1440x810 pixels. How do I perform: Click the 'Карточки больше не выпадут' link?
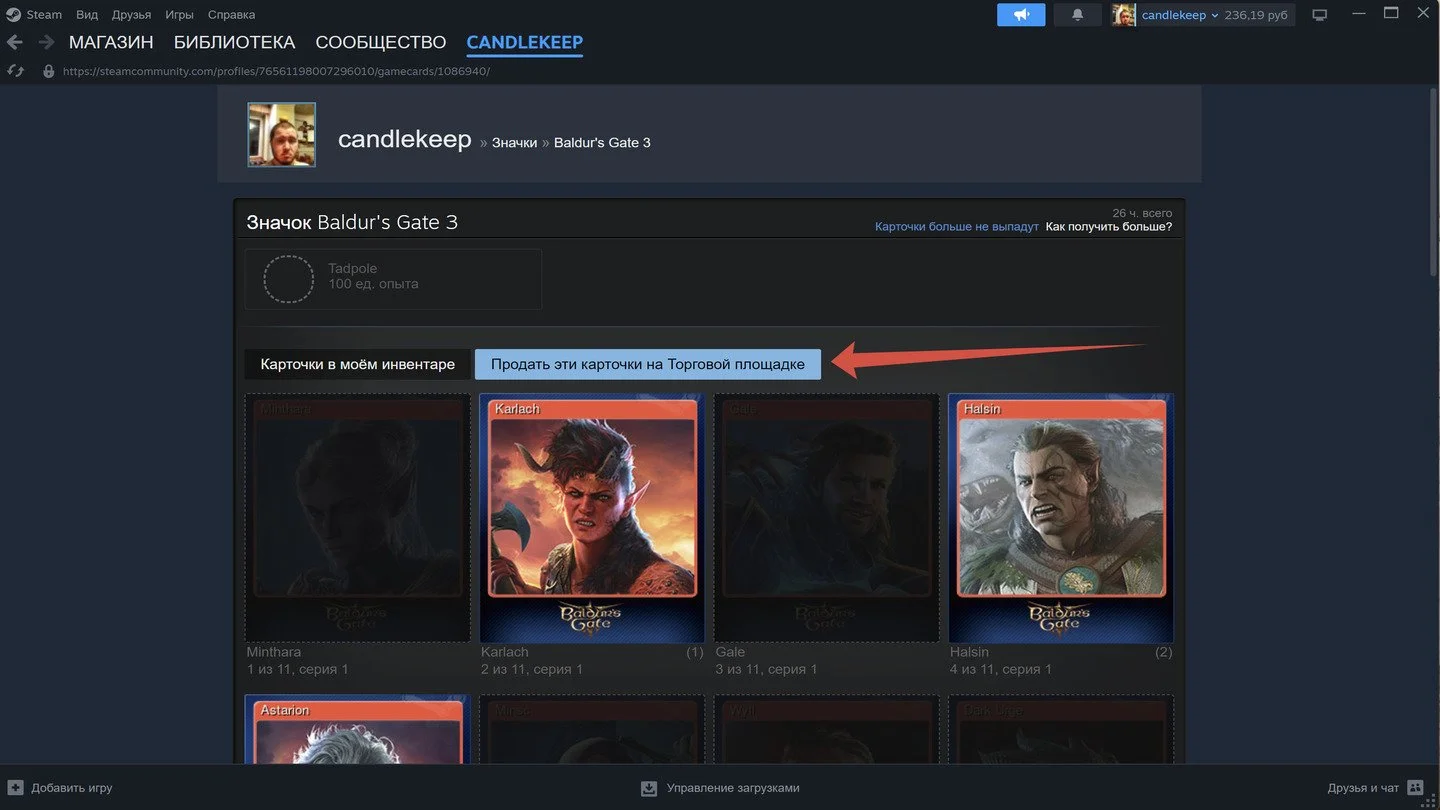tap(957, 227)
